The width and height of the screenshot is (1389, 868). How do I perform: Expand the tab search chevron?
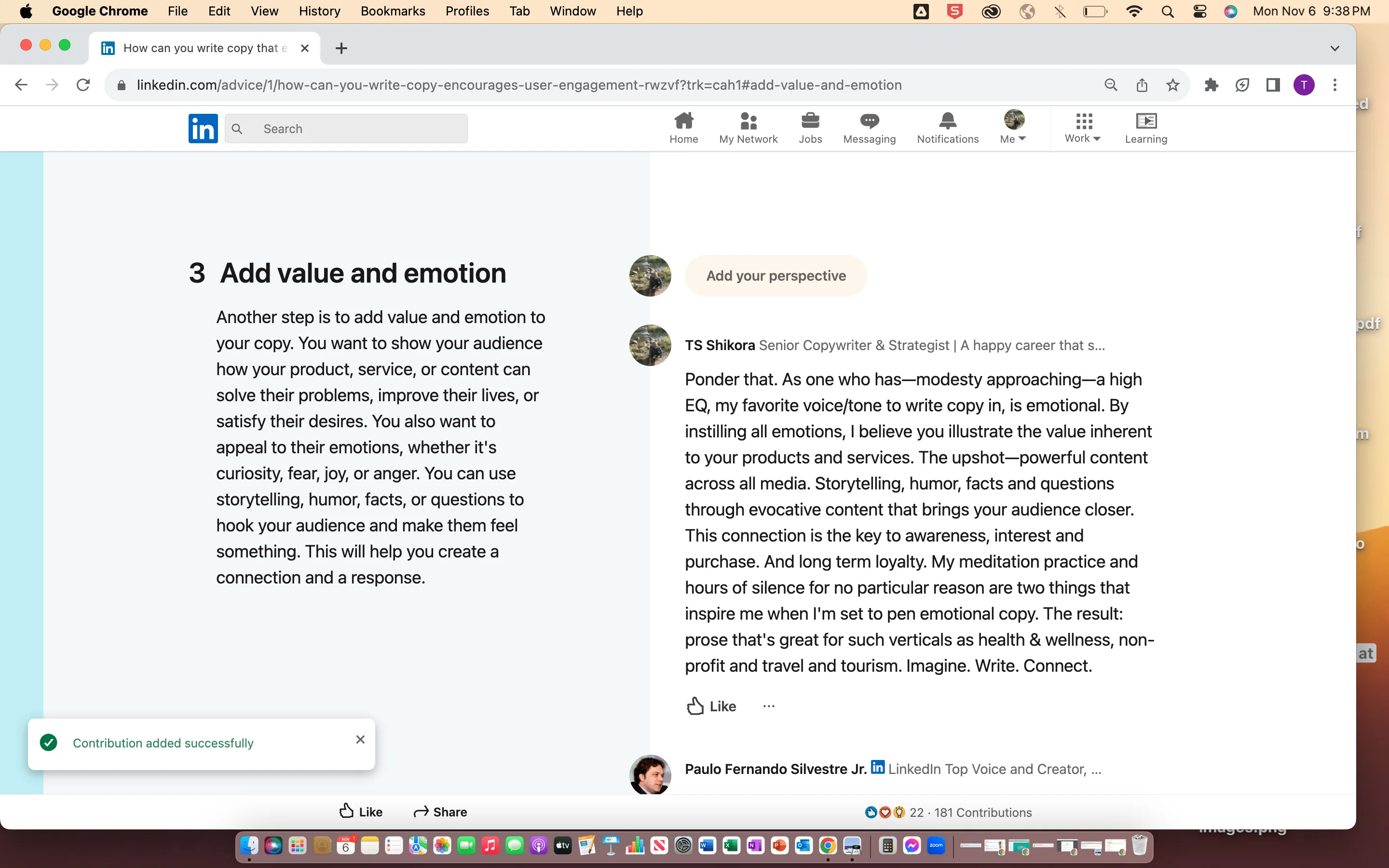click(1335, 48)
